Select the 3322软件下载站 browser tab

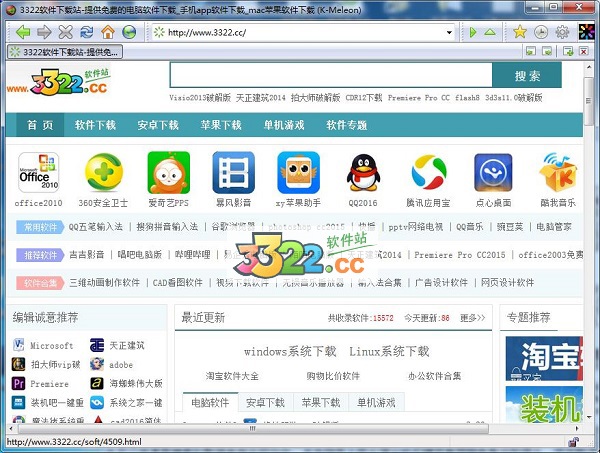65,52
